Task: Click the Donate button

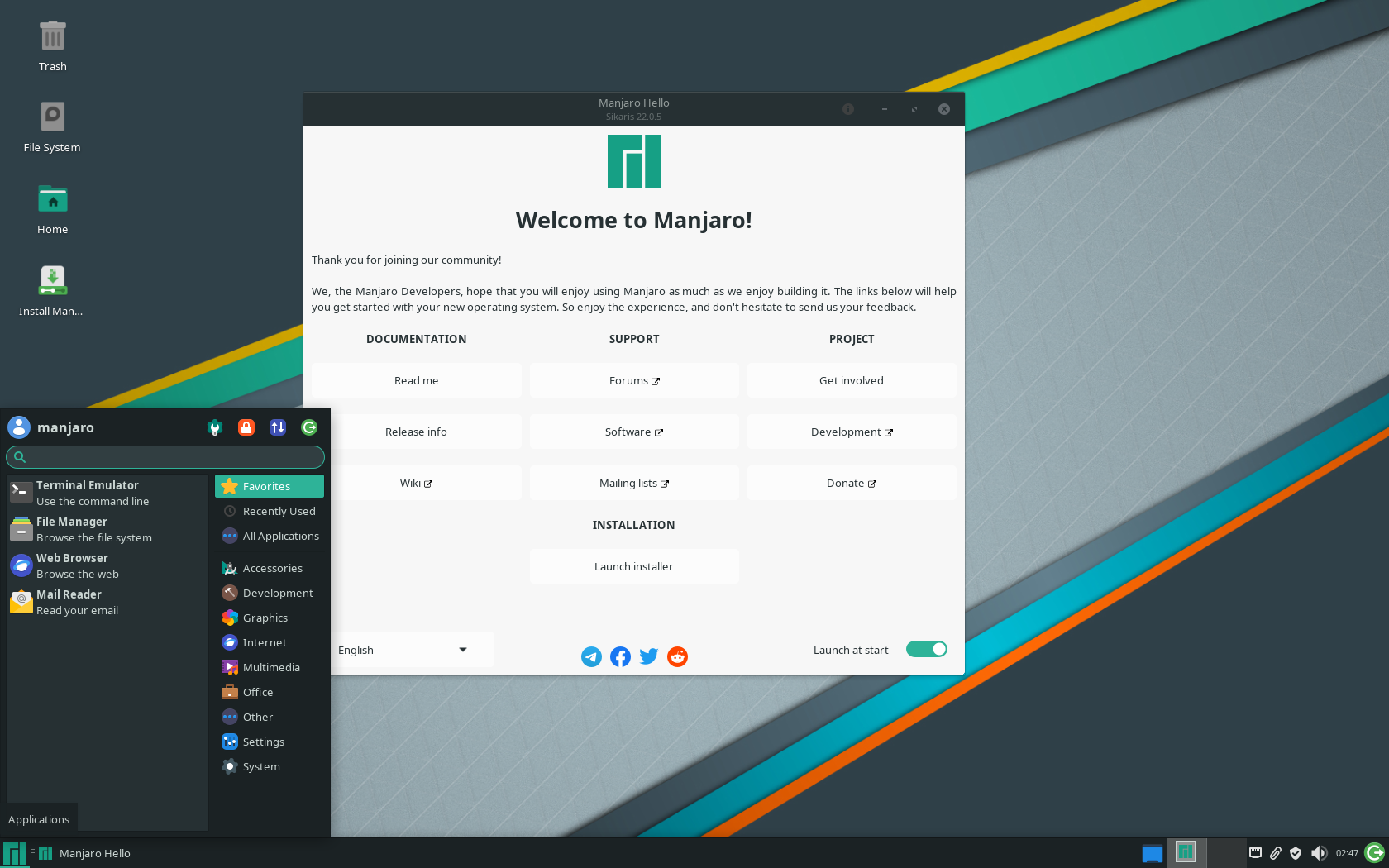Action: pyautogui.click(x=852, y=483)
